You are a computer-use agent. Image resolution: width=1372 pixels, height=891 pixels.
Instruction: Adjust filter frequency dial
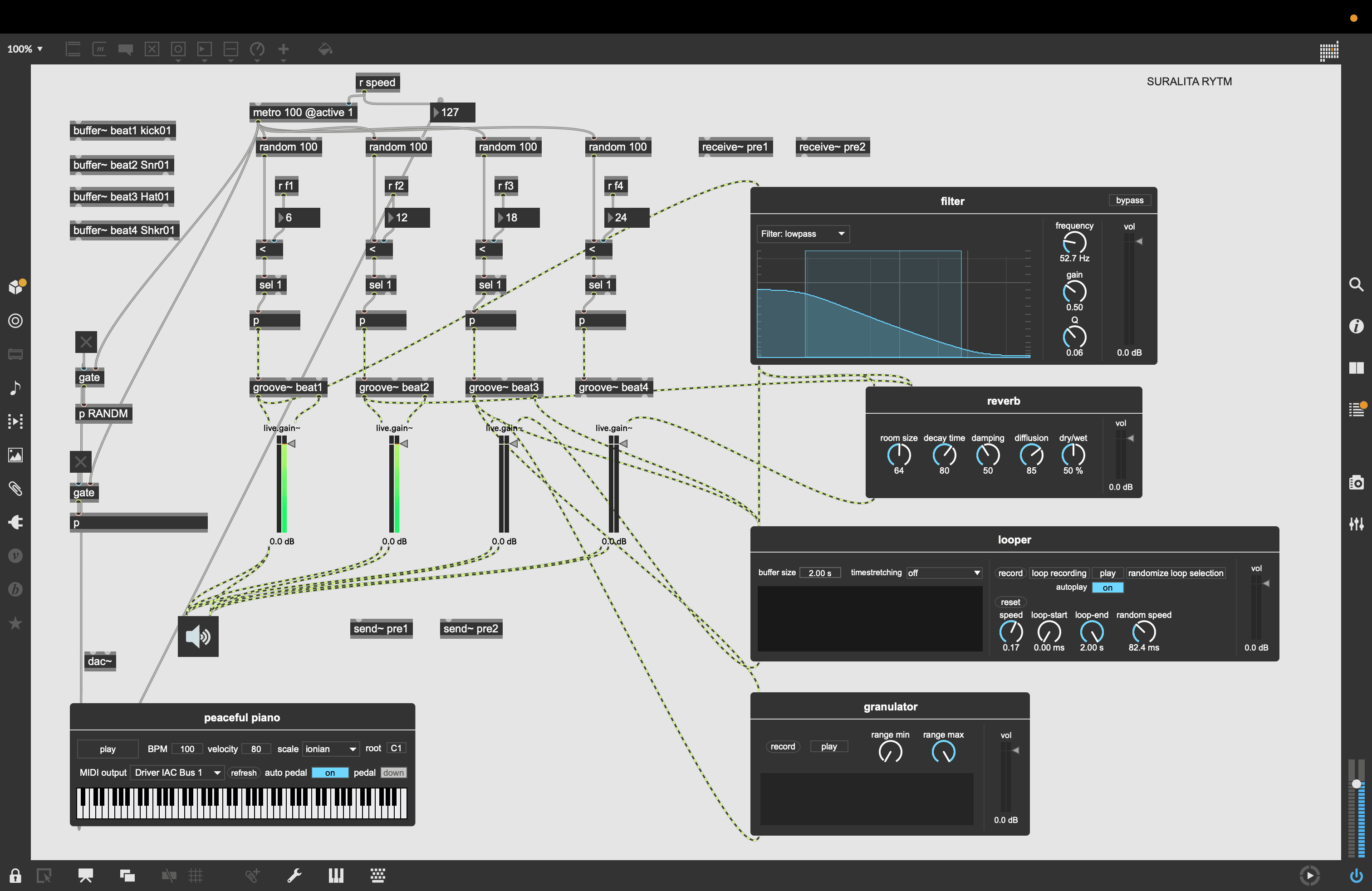coord(1074,243)
